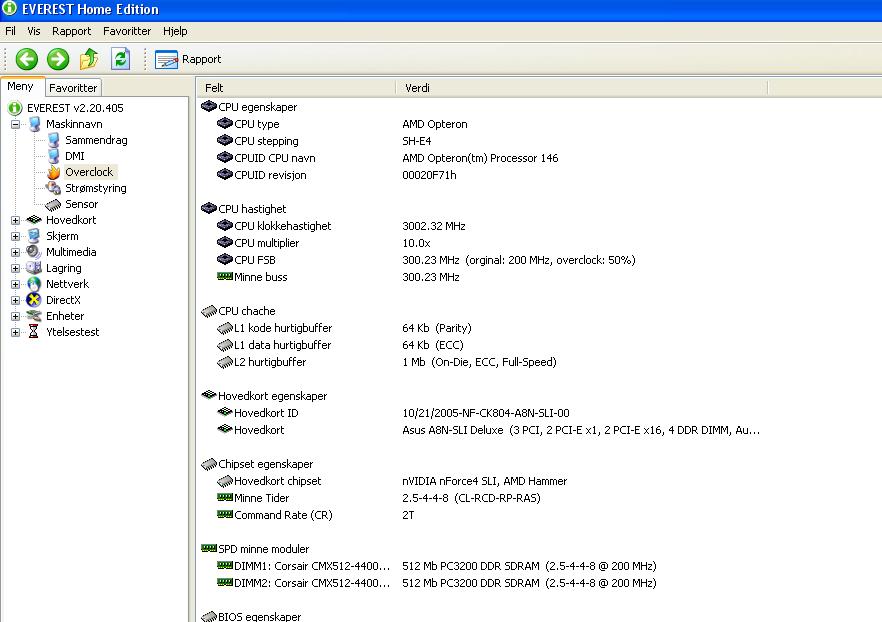This screenshot has height=622, width=882.
Task: Open the Rapport menu in the menu bar
Action: (x=71, y=31)
